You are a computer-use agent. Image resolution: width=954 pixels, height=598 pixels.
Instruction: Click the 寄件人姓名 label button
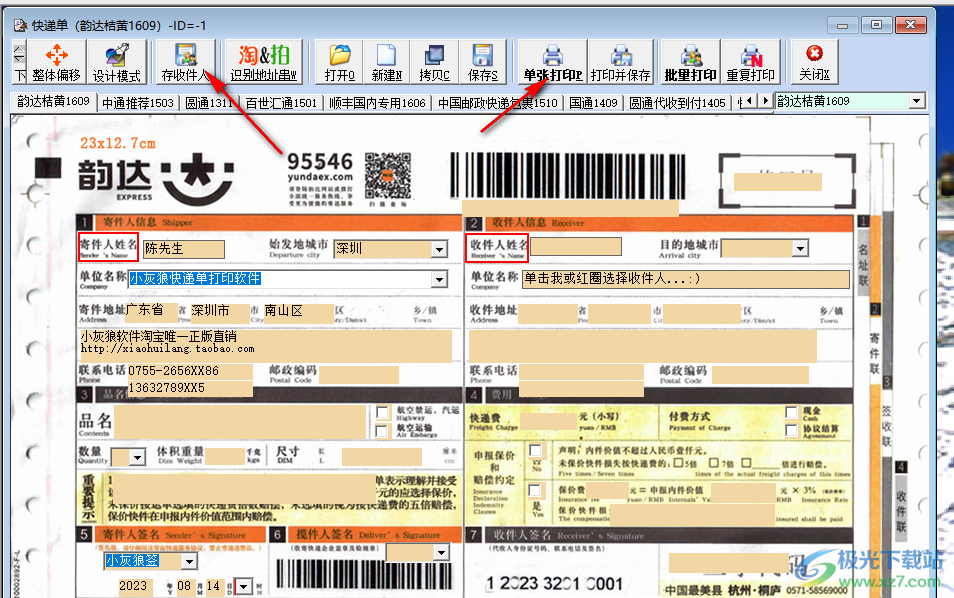[x=108, y=247]
